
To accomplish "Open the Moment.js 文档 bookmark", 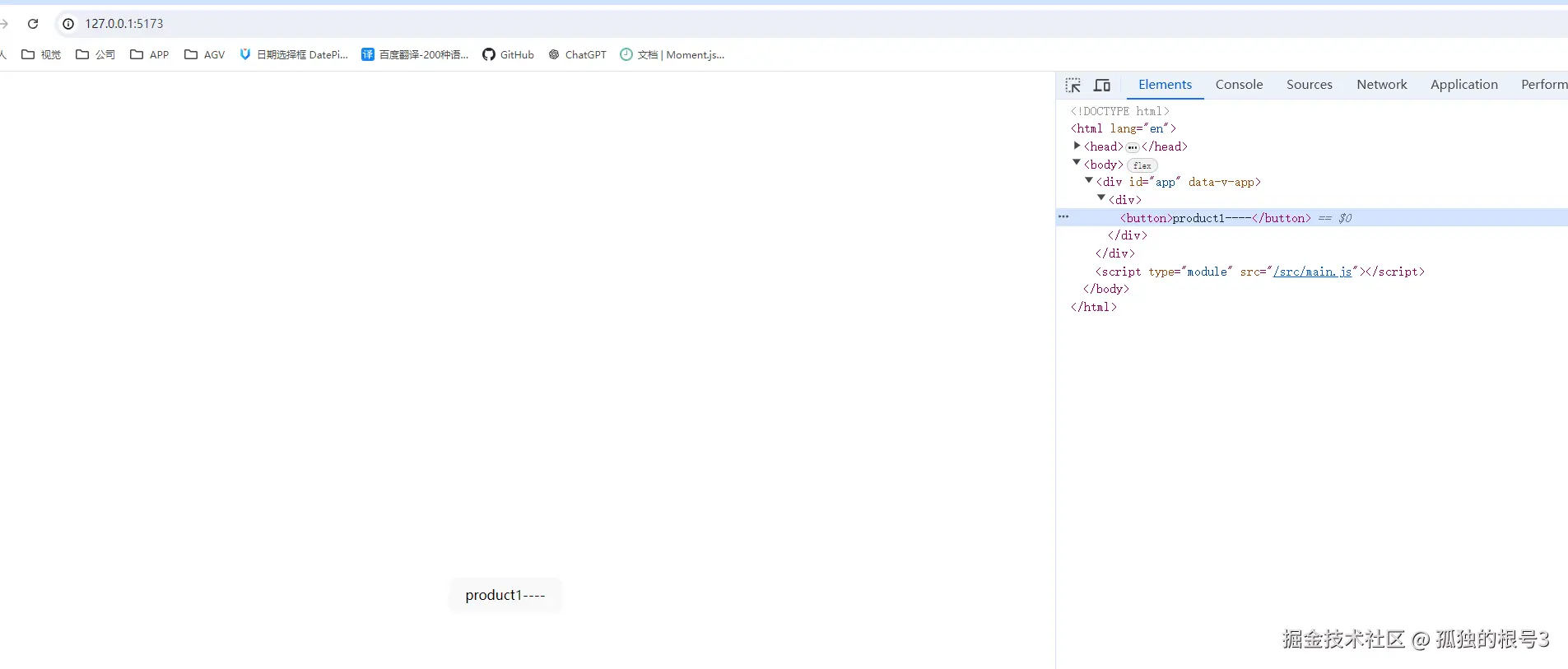I will click(672, 54).
